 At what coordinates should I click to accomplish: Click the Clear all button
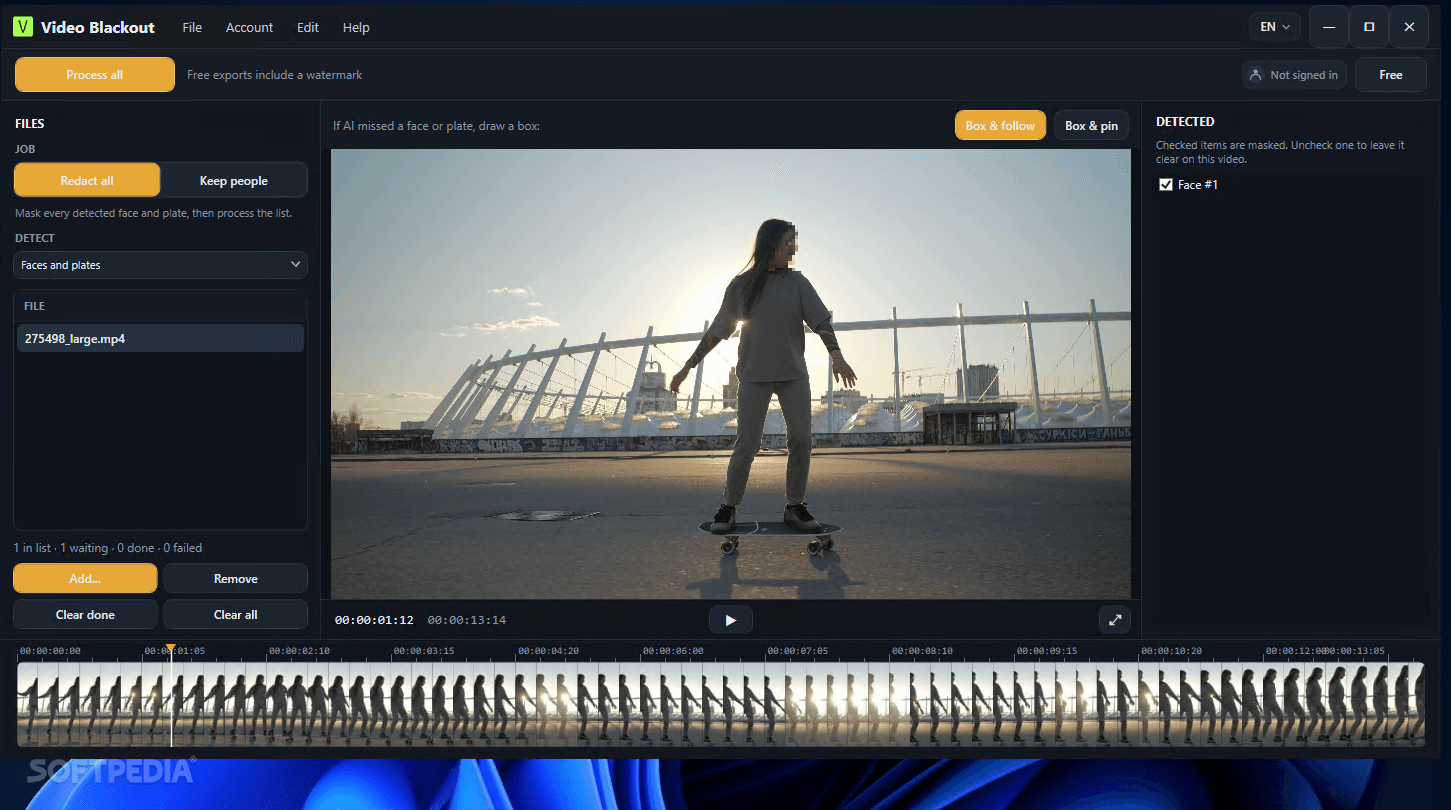(236, 614)
